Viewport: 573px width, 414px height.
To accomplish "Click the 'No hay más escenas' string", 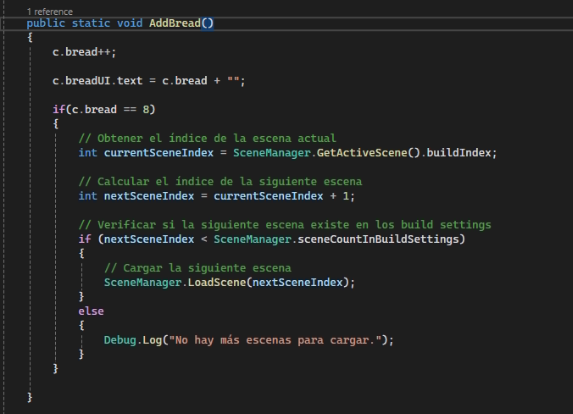I will [275, 340].
